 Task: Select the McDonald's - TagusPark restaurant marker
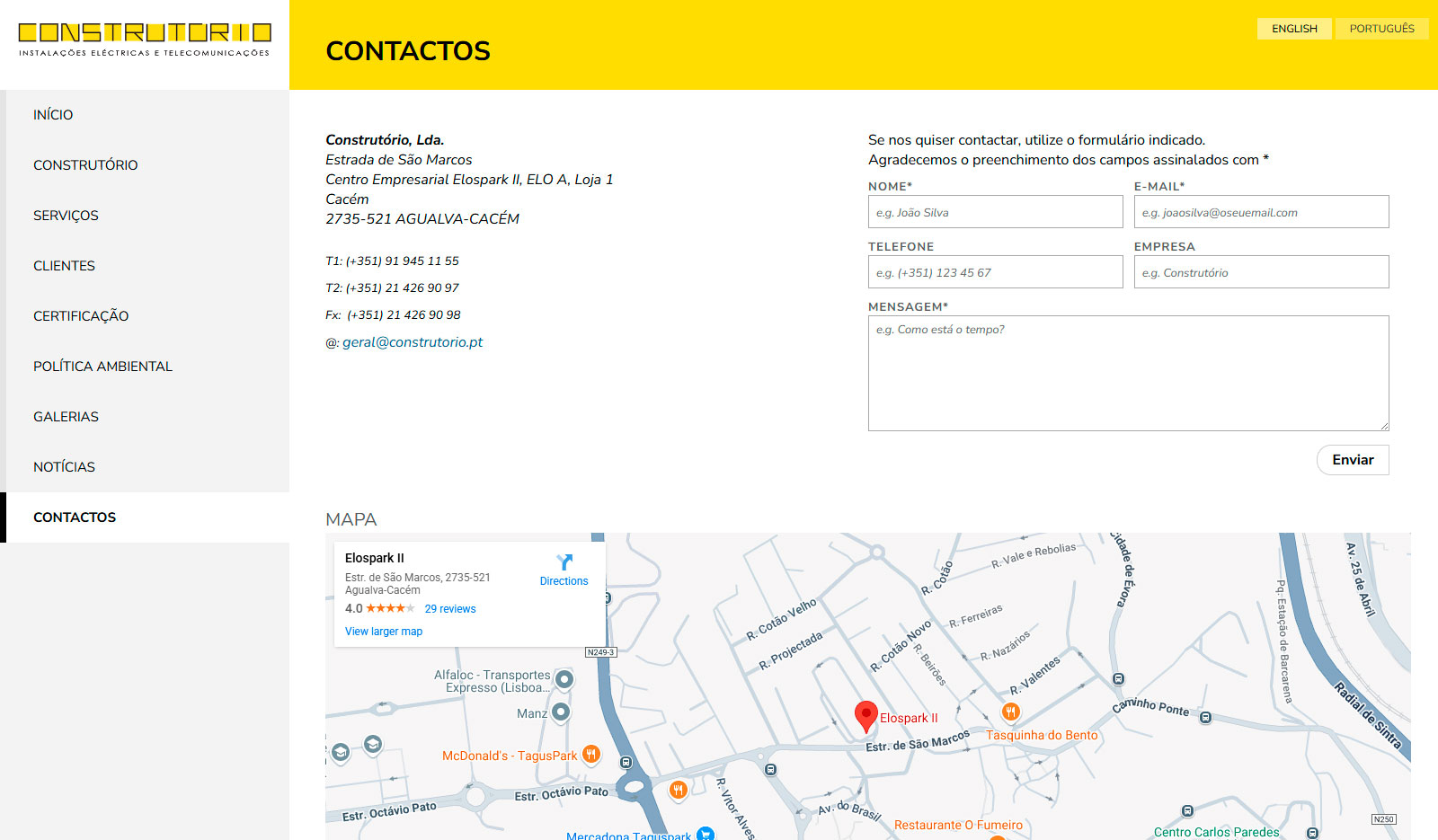tap(591, 755)
